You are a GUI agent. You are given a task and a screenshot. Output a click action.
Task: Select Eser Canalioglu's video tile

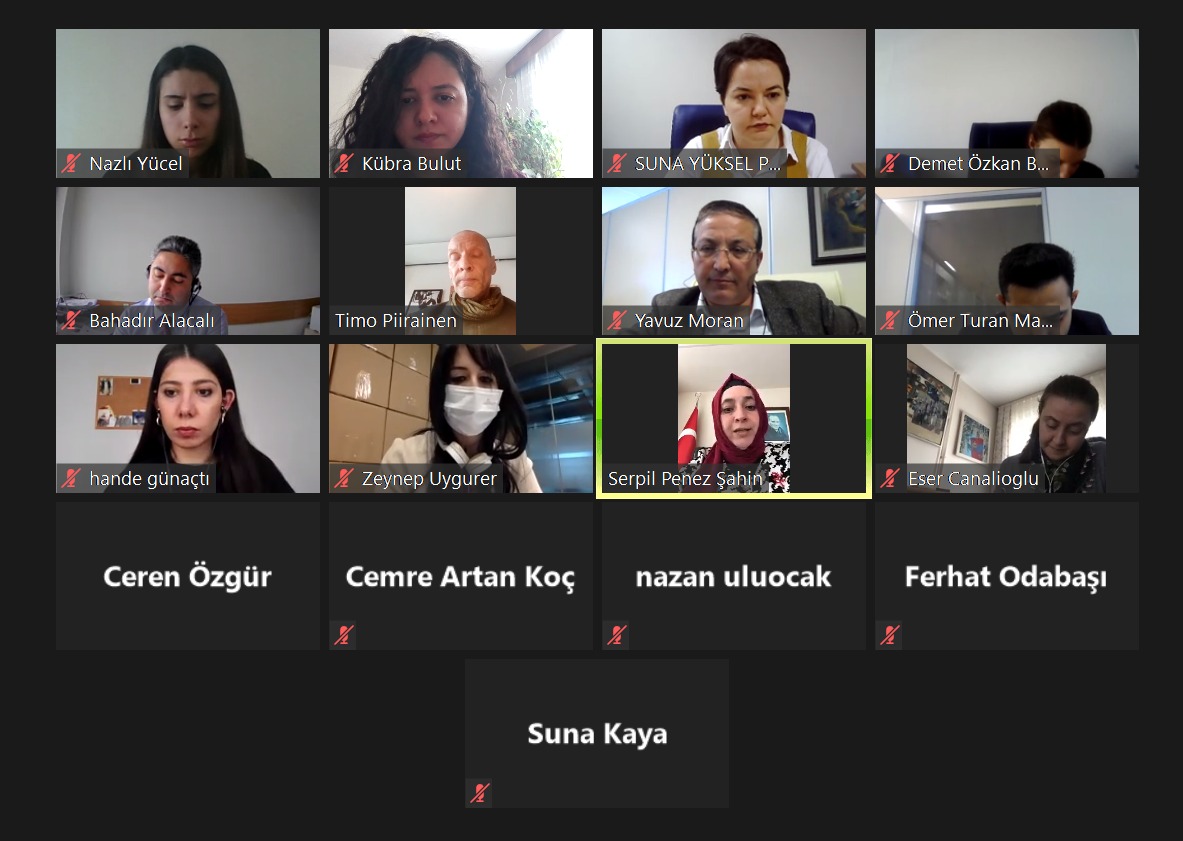tap(1006, 419)
